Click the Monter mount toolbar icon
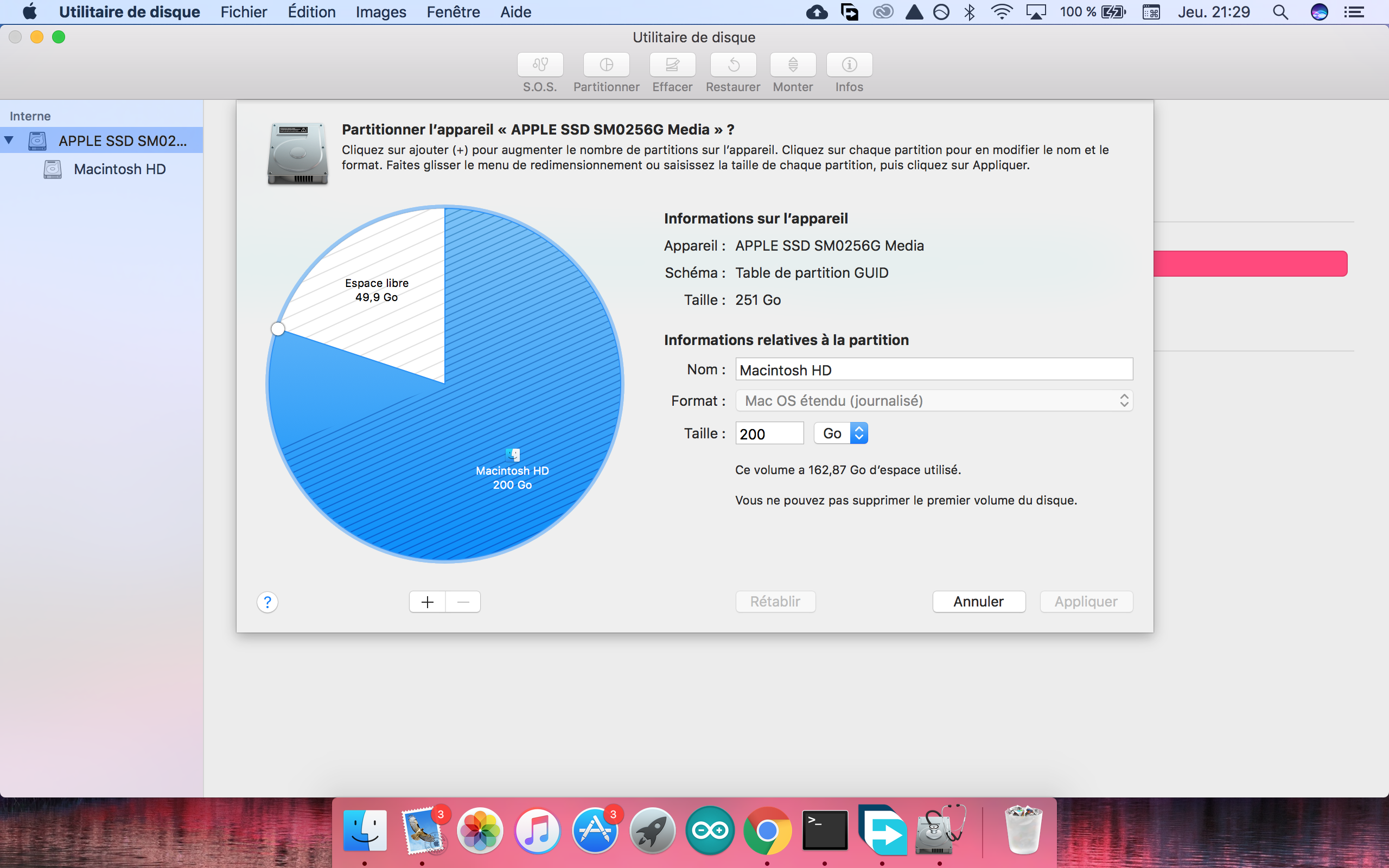1389x868 pixels. click(793, 65)
